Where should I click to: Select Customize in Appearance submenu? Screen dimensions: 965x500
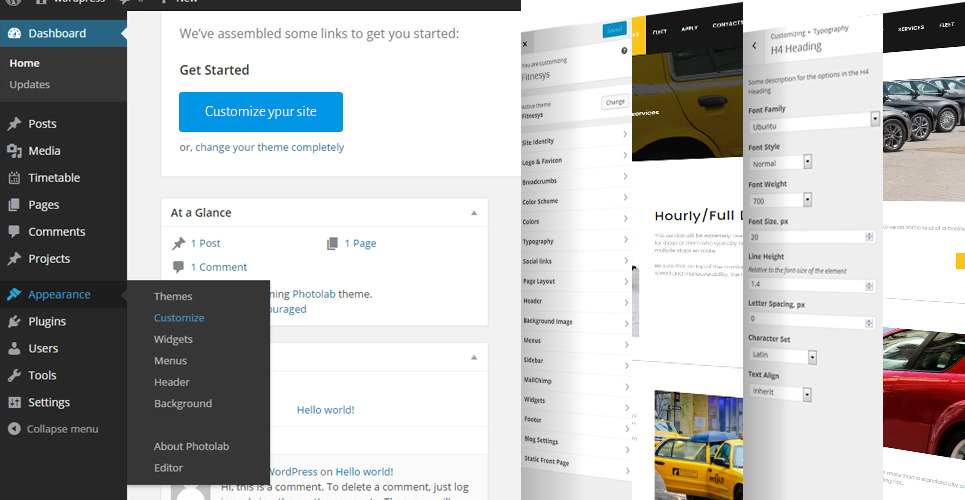179,318
